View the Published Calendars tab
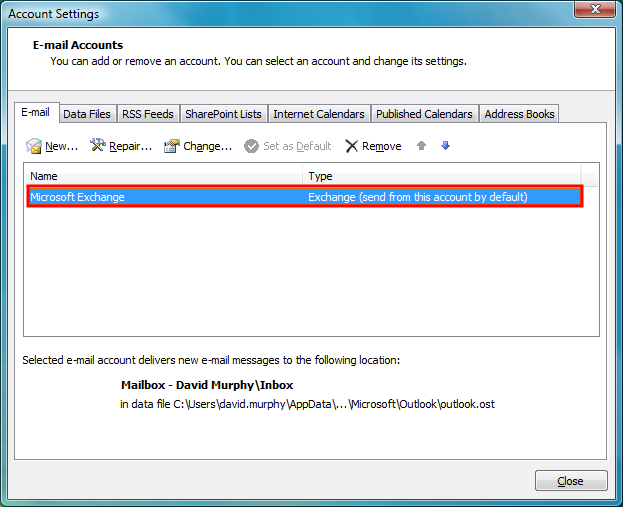Viewport: 623px width, 507px height. [424, 114]
